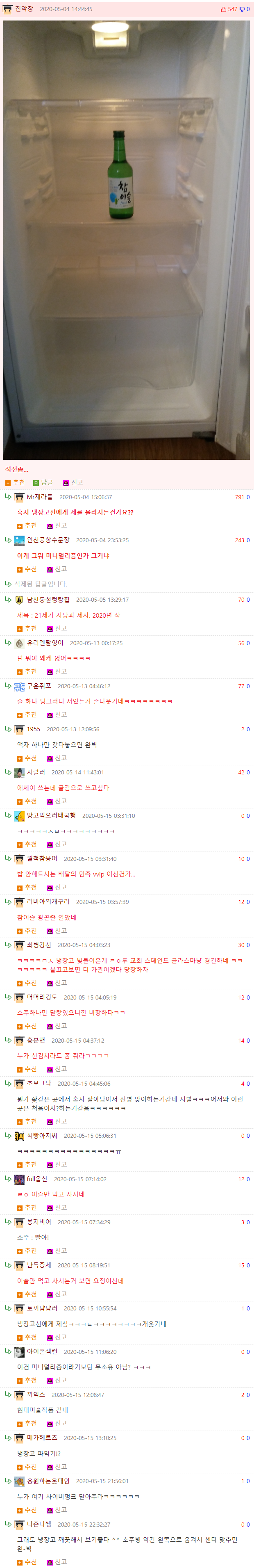Click 식빵아저씨's avatar icon
The image size is (254, 1568).
pyautogui.click(x=19, y=1136)
